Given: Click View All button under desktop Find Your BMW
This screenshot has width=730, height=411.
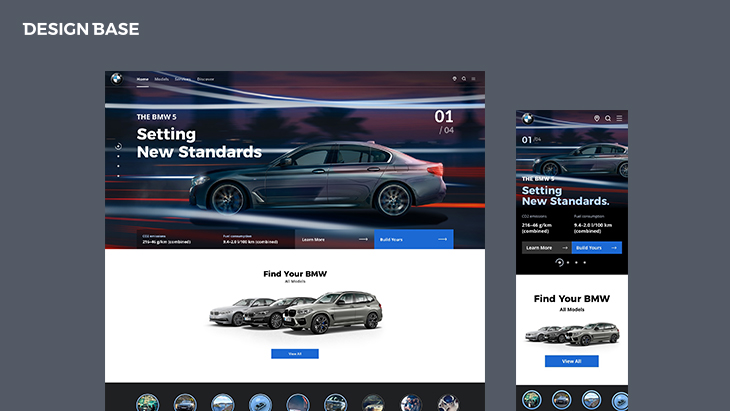Looking at the screenshot, I should coord(295,354).
